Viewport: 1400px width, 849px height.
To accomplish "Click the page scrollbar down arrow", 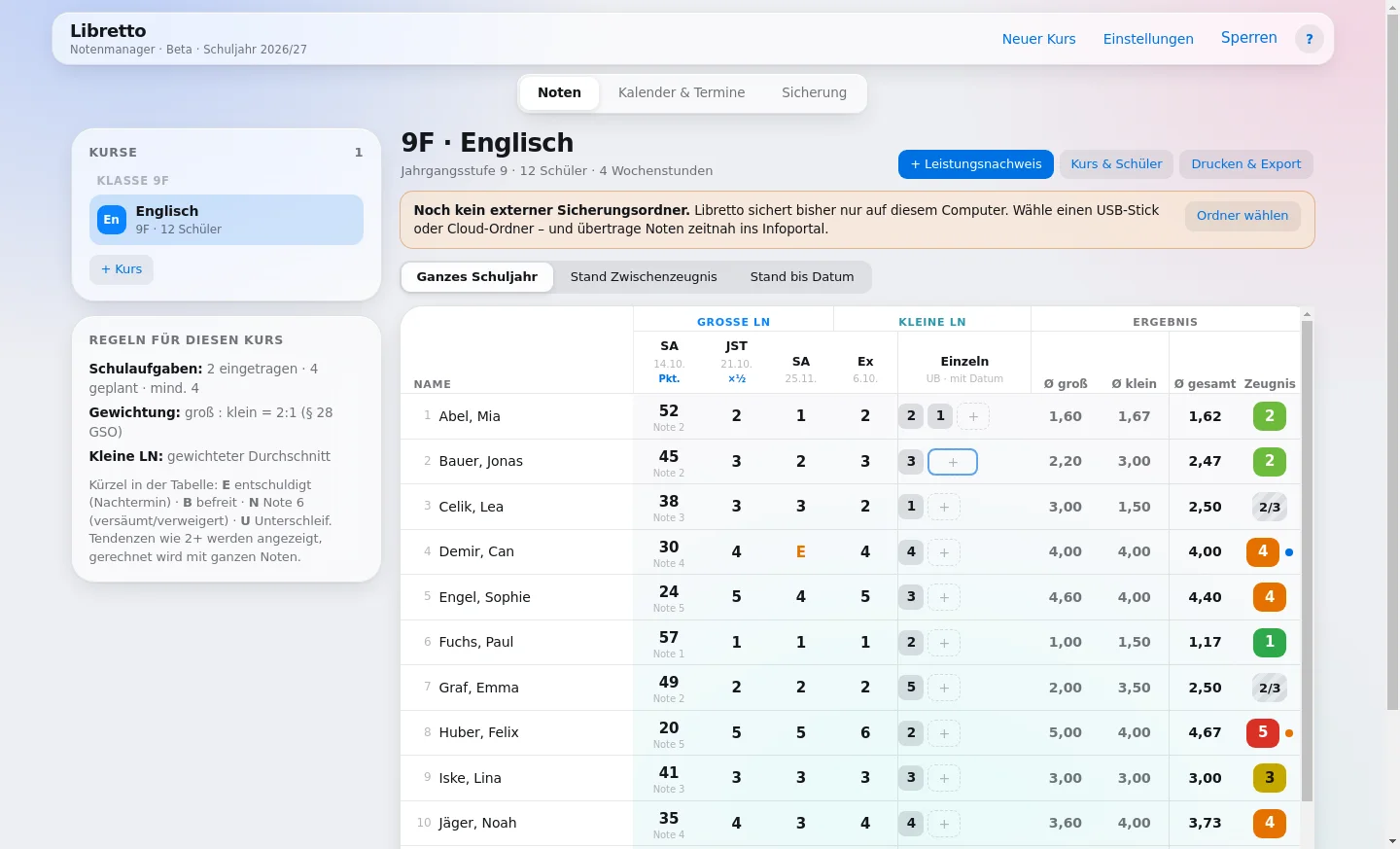I will click(1392, 841).
